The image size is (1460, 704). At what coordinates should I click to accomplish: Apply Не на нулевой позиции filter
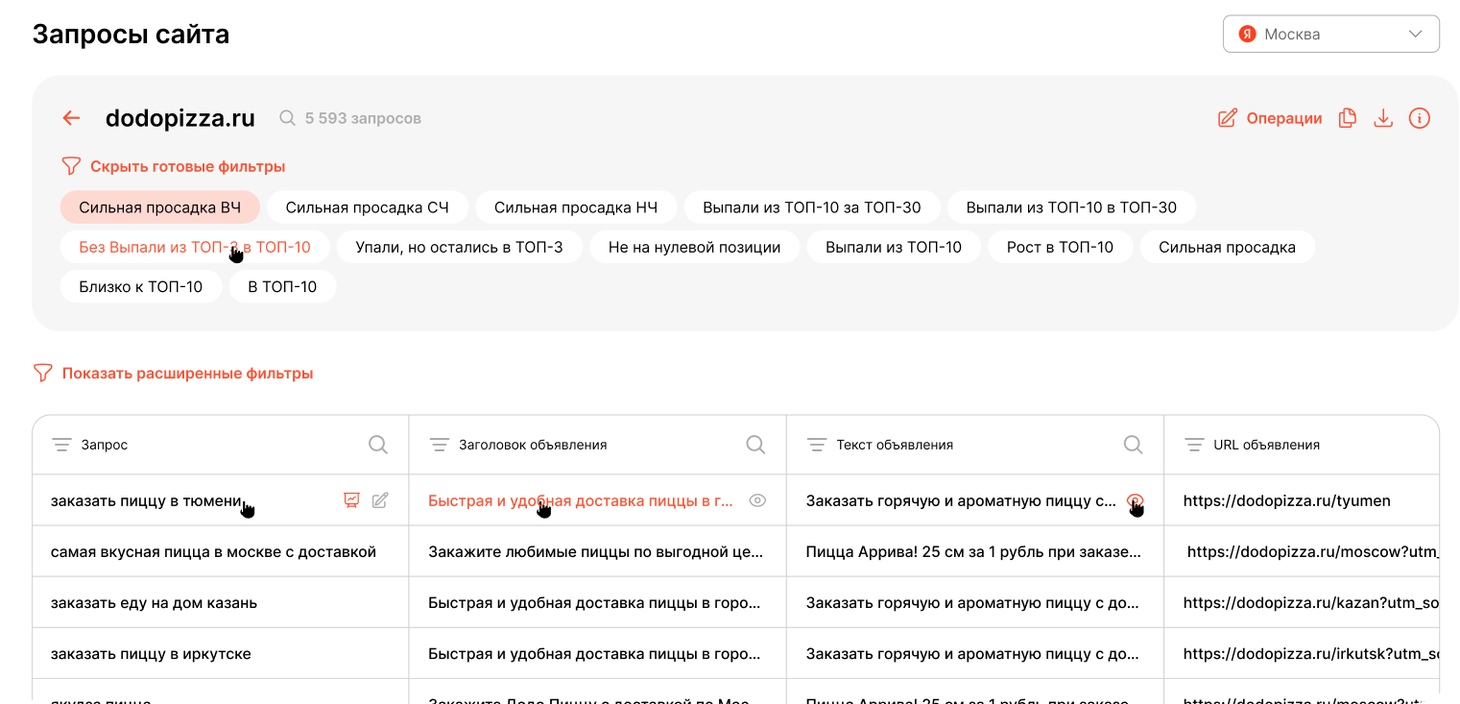click(694, 247)
